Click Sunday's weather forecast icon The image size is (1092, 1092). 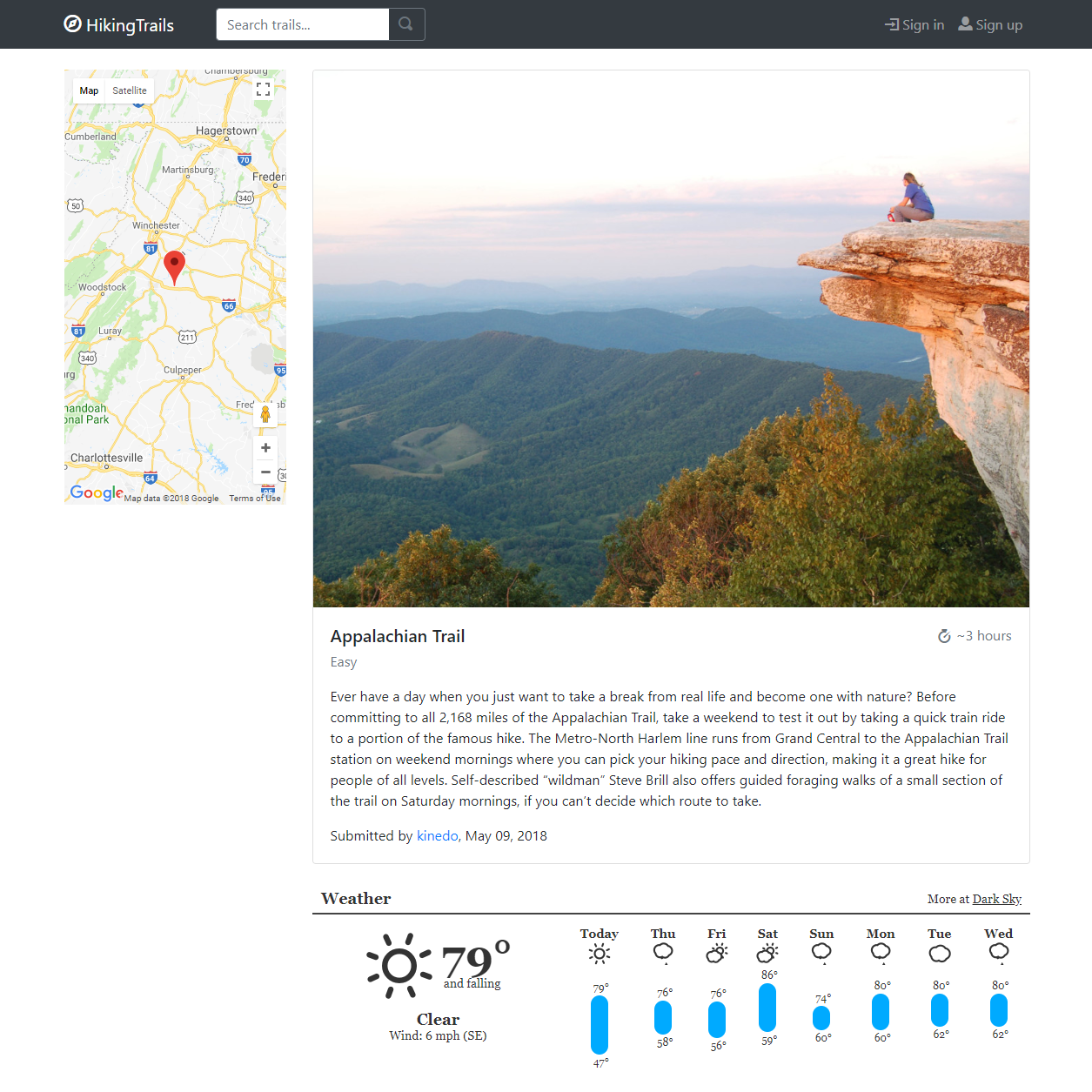pos(821,953)
